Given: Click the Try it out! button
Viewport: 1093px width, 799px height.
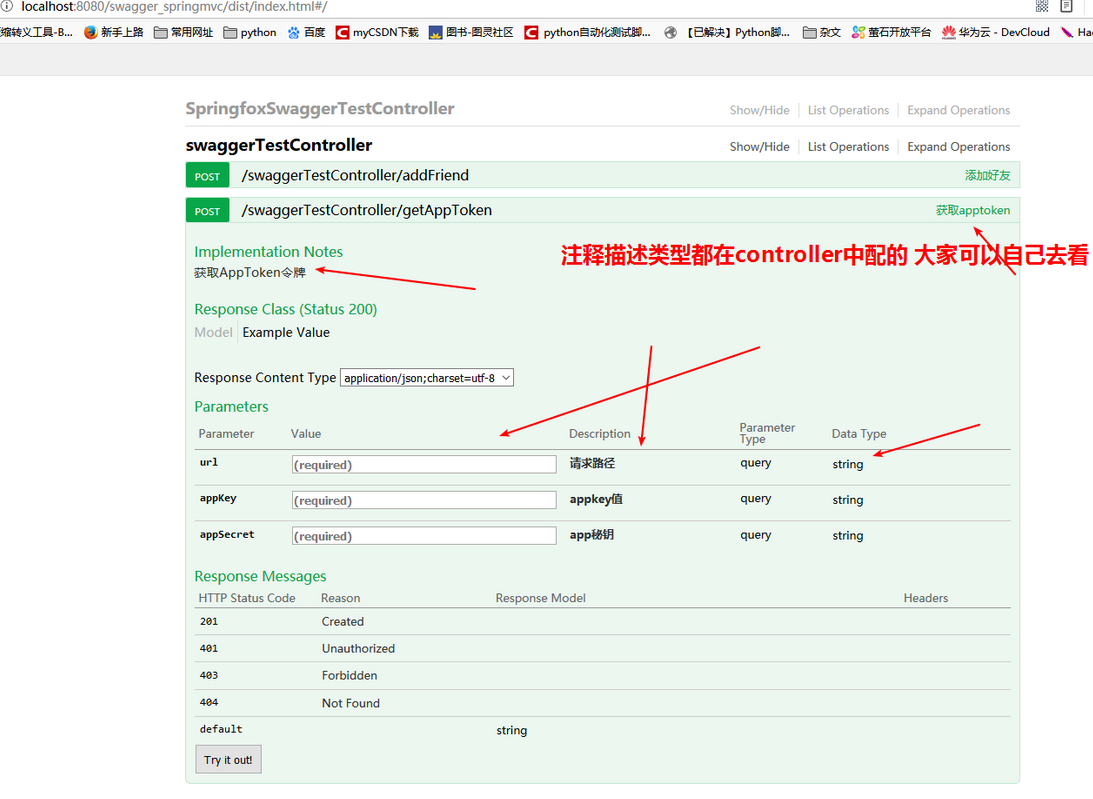Looking at the screenshot, I should pyautogui.click(x=228, y=760).
